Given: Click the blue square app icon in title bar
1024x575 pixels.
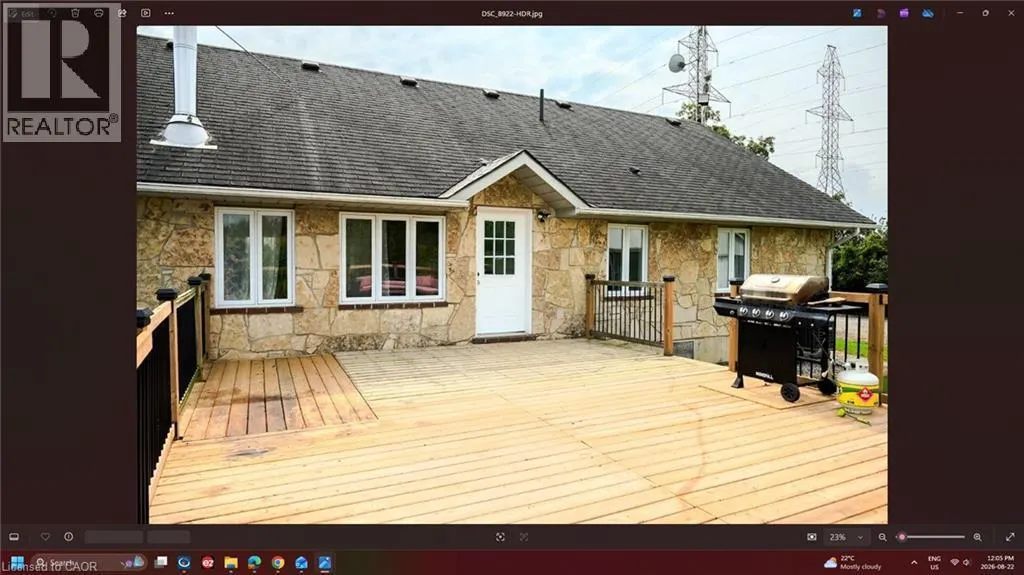Looking at the screenshot, I should (x=857, y=13).
